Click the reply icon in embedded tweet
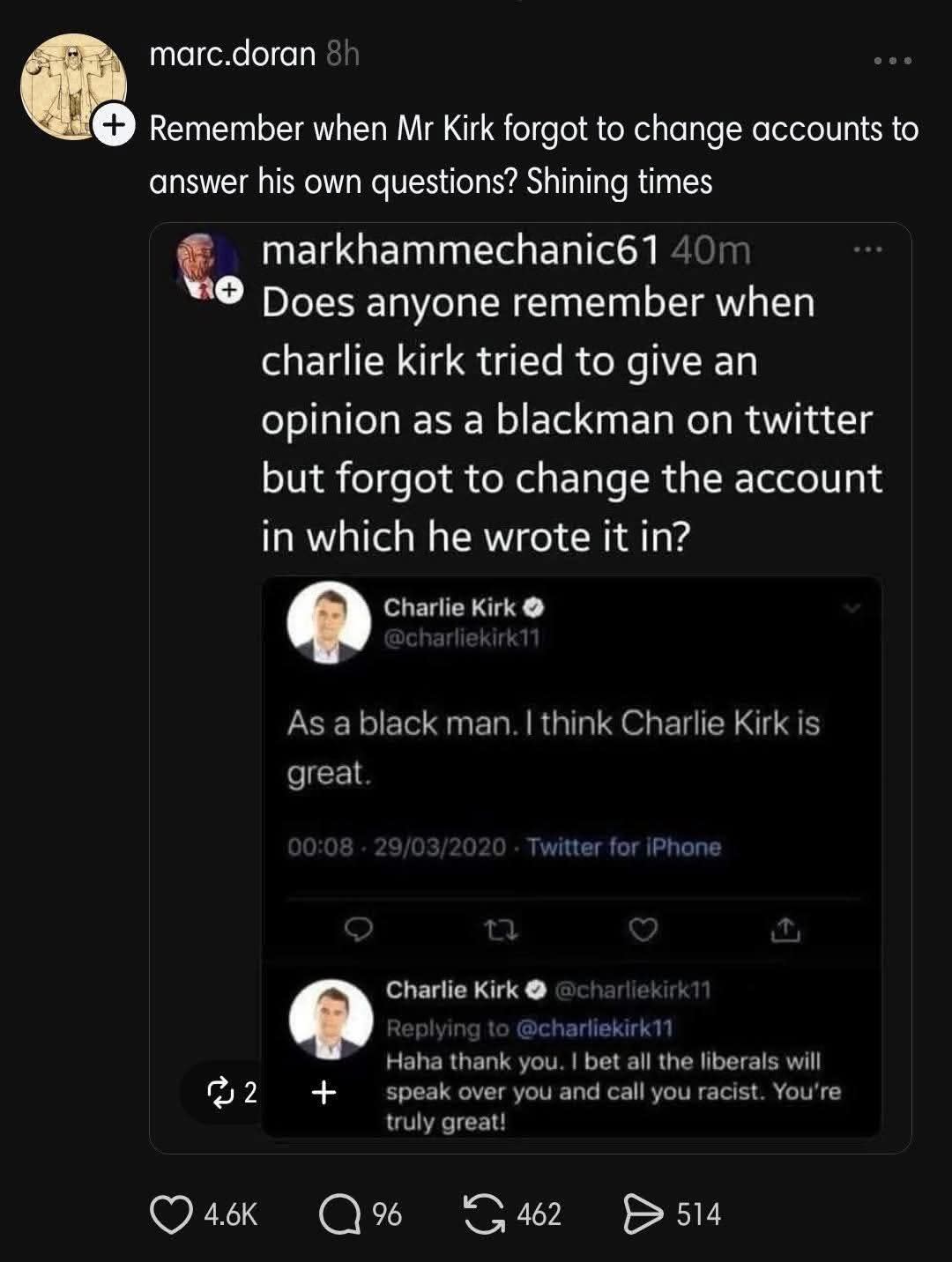The image size is (952, 1262). (358, 929)
